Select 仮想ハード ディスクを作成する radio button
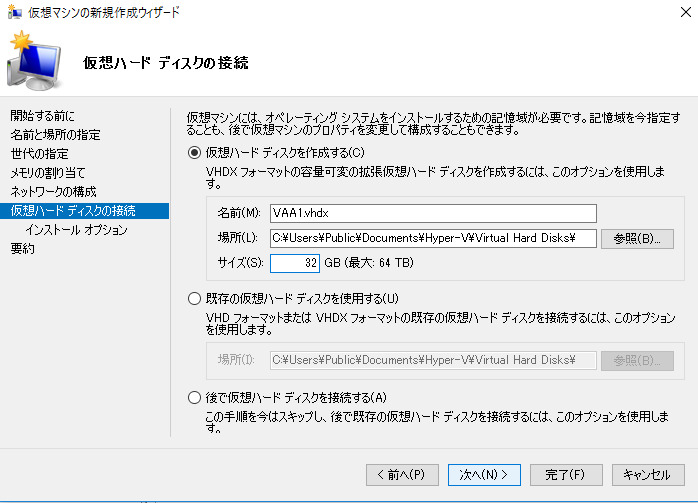 194,153
